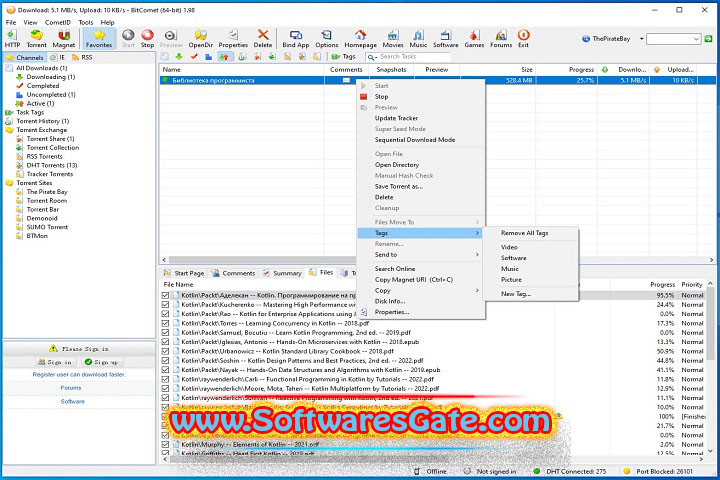Image resolution: width=720 pixels, height=480 pixels.
Task: Uncheck the Urbanowicz Standard Library Cookbook file
Action: [165, 351]
